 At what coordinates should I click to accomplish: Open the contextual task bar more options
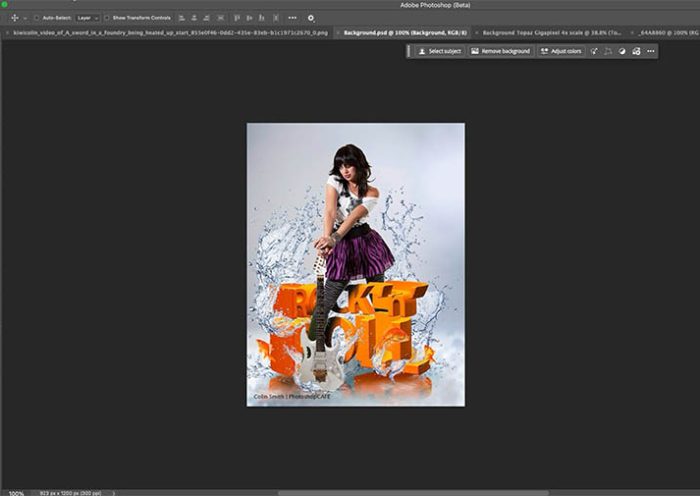[x=650, y=51]
